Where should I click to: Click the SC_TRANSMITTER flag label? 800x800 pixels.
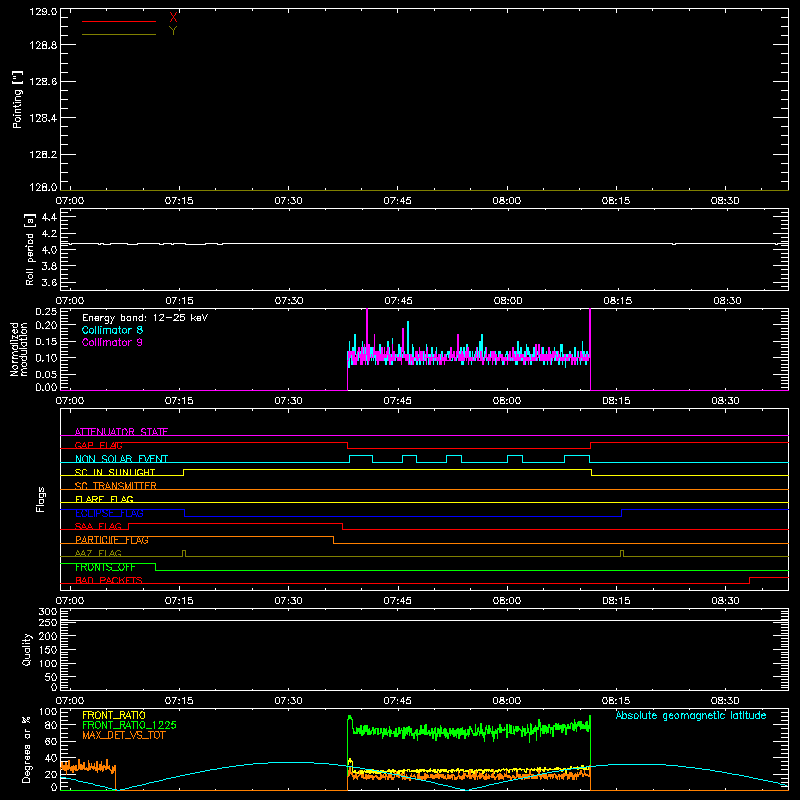(x=115, y=486)
